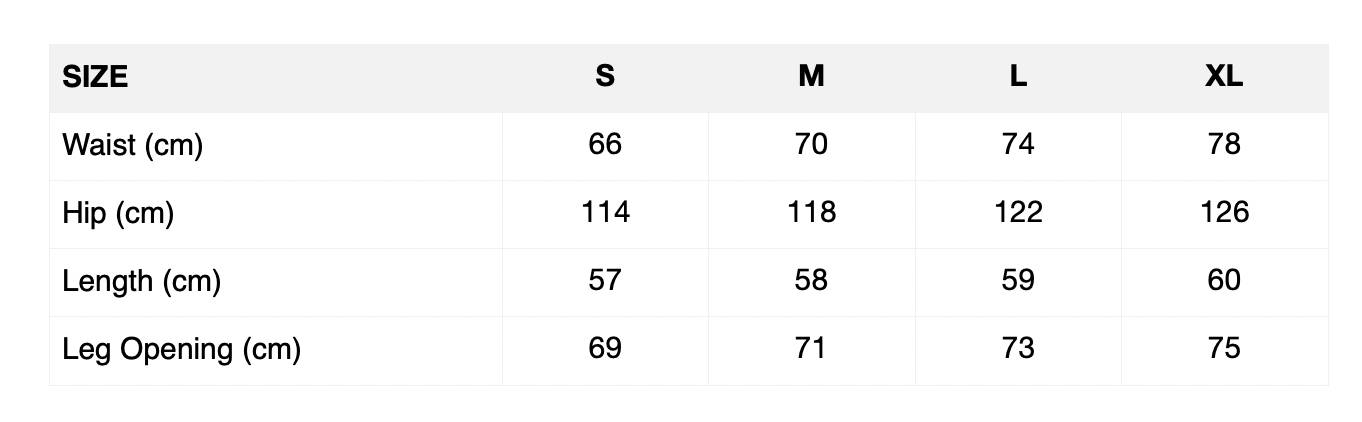Select the XL size header
The image size is (1362, 422).
click(x=1224, y=77)
